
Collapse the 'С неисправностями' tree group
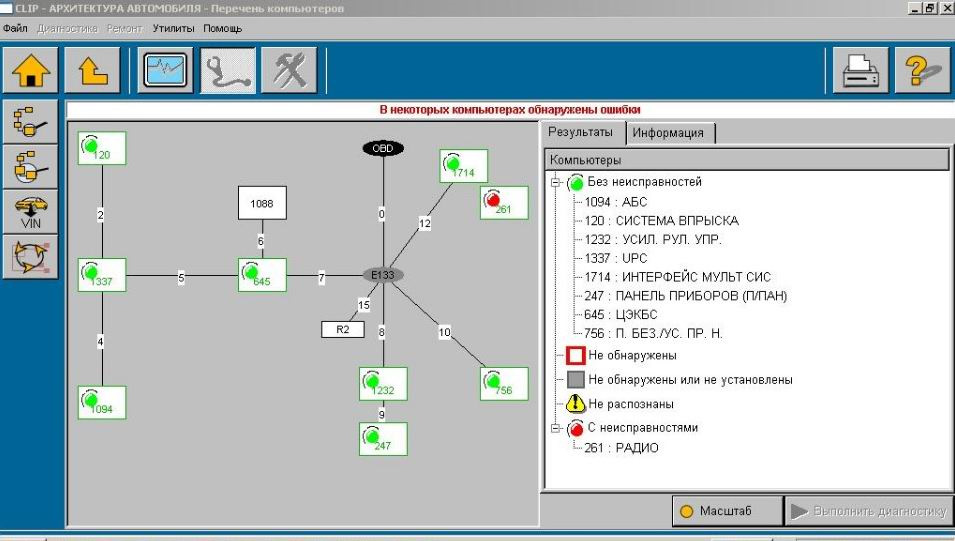point(555,428)
